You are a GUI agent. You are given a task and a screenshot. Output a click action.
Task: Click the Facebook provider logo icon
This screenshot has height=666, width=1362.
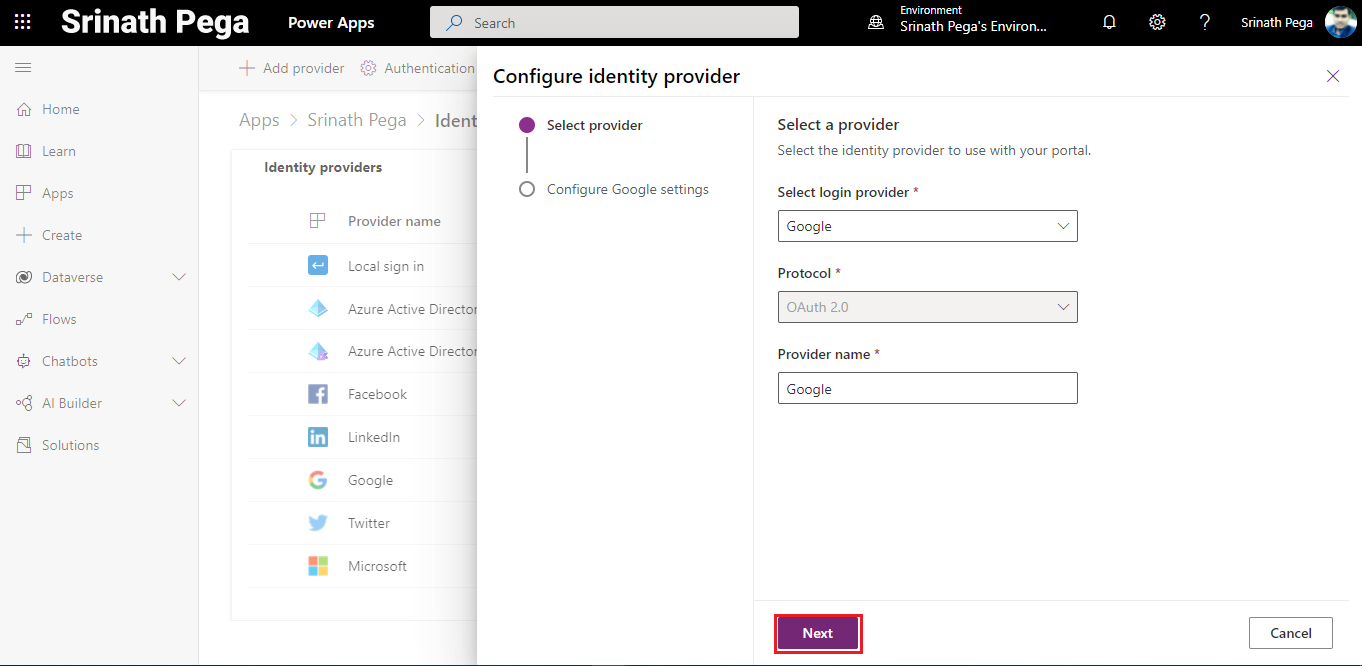click(x=318, y=394)
